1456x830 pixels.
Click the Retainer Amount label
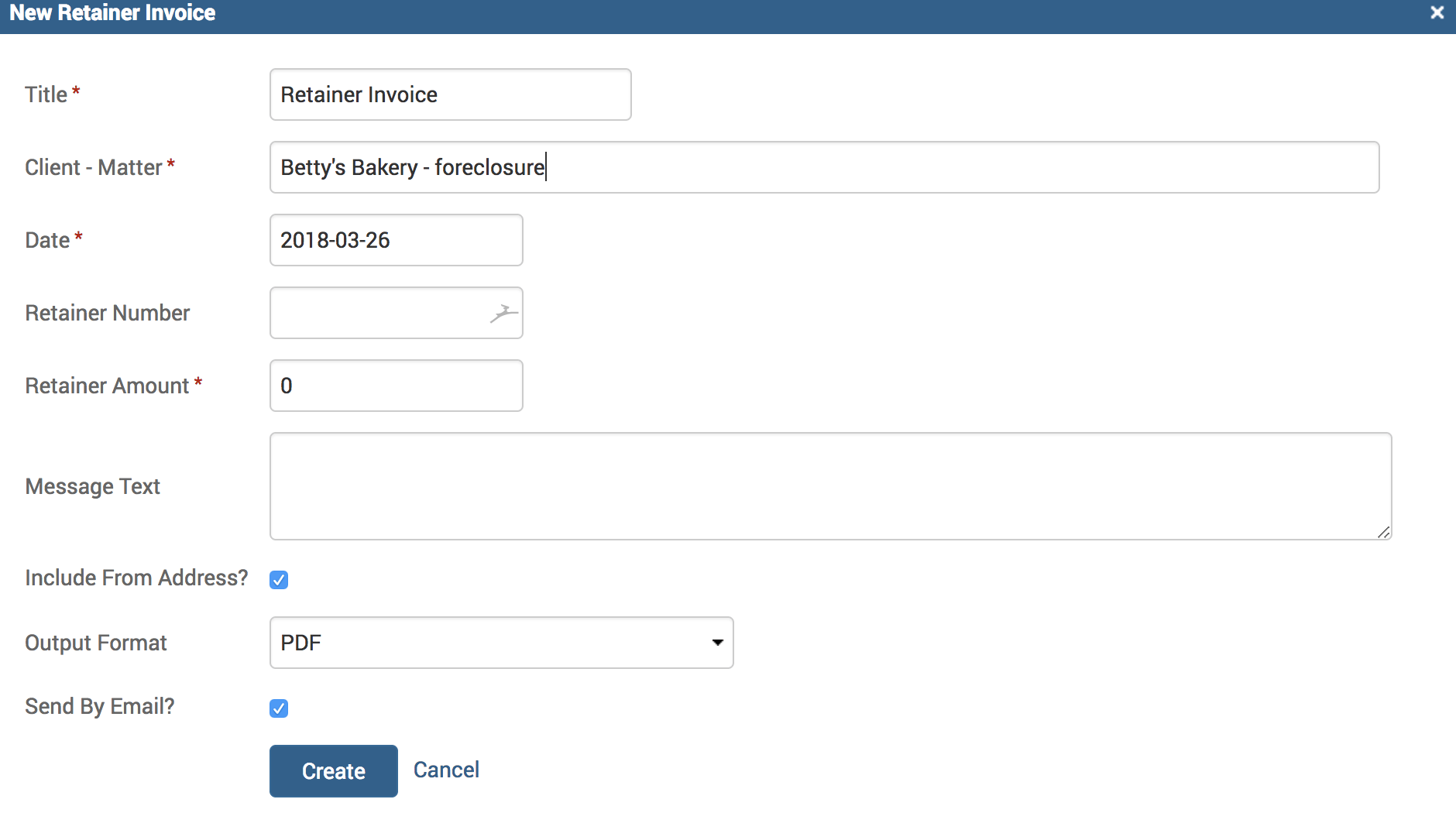[x=107, y=386]
